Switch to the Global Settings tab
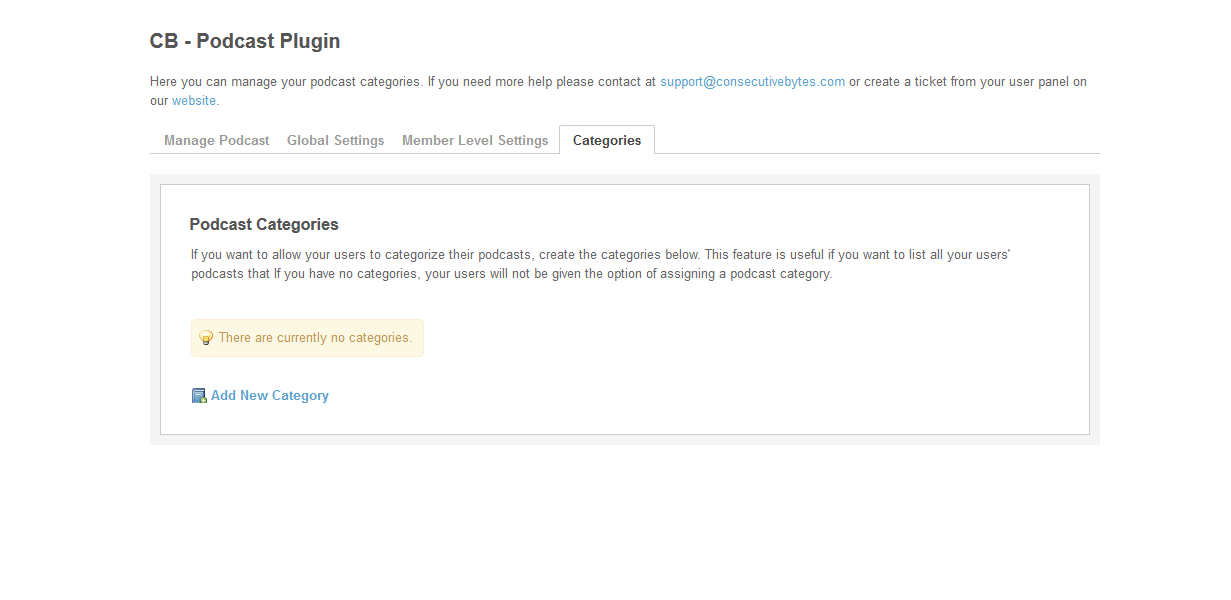Screen dimensions: 1231x600 [335, 141]
